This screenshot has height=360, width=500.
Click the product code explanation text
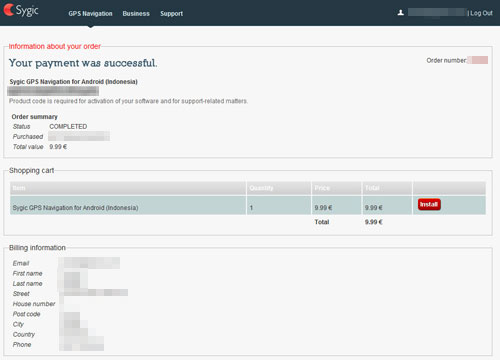tap(128, 101)
